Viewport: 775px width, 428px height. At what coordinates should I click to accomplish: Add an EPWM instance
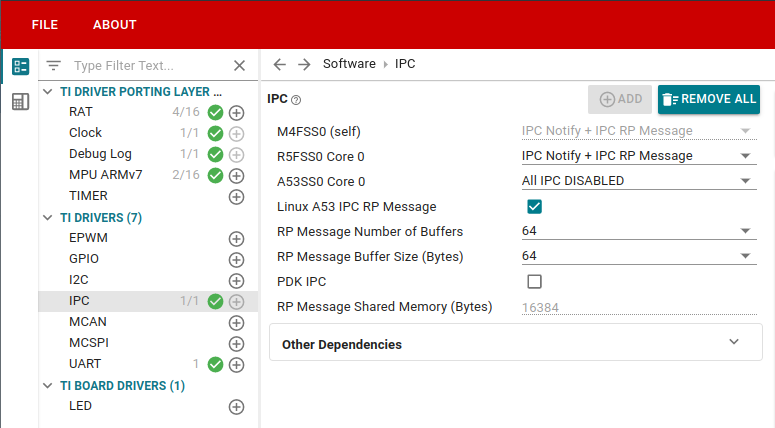coord(236,239)
